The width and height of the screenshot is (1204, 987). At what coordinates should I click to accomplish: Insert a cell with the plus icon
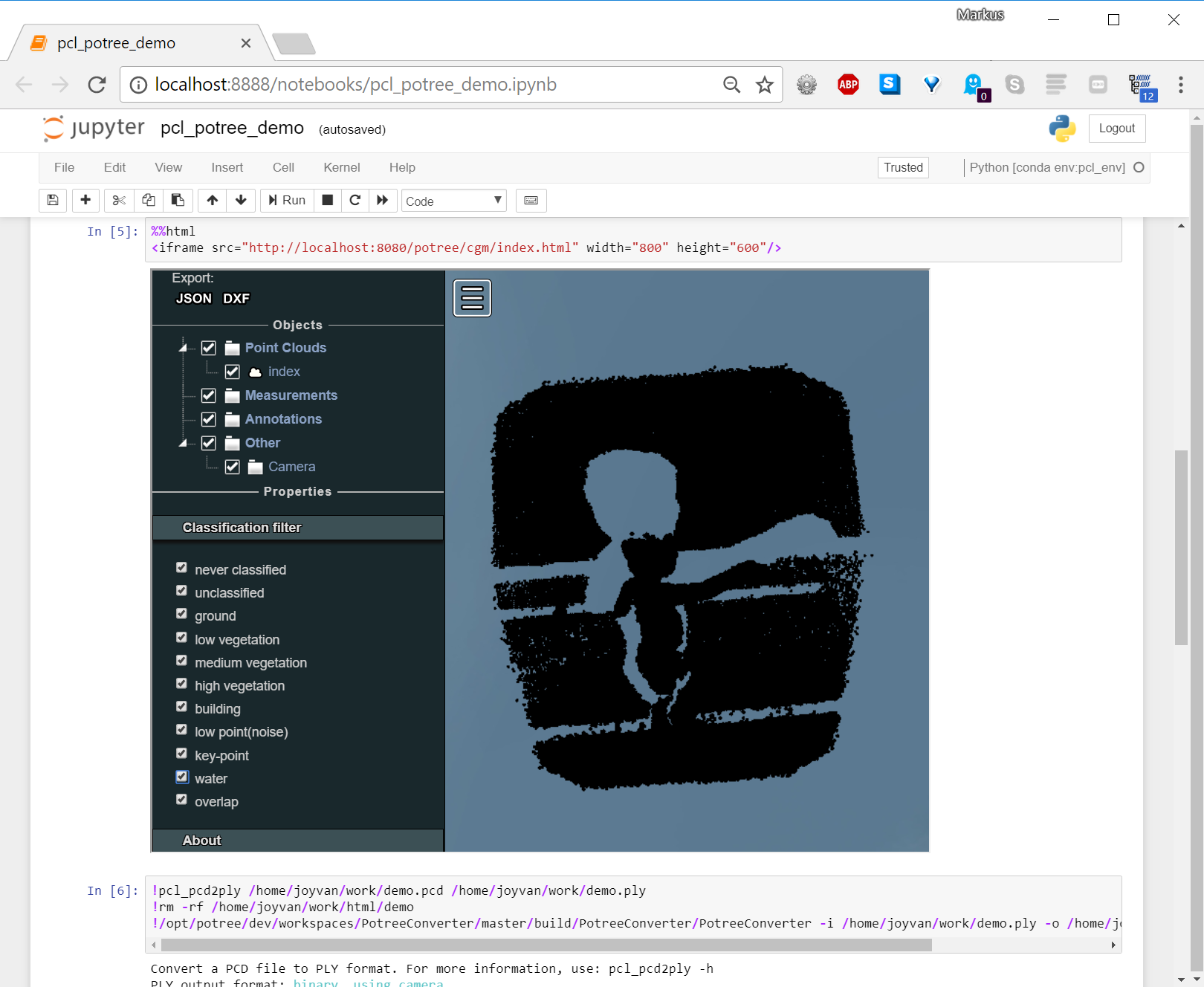click(x=85, y=201)
